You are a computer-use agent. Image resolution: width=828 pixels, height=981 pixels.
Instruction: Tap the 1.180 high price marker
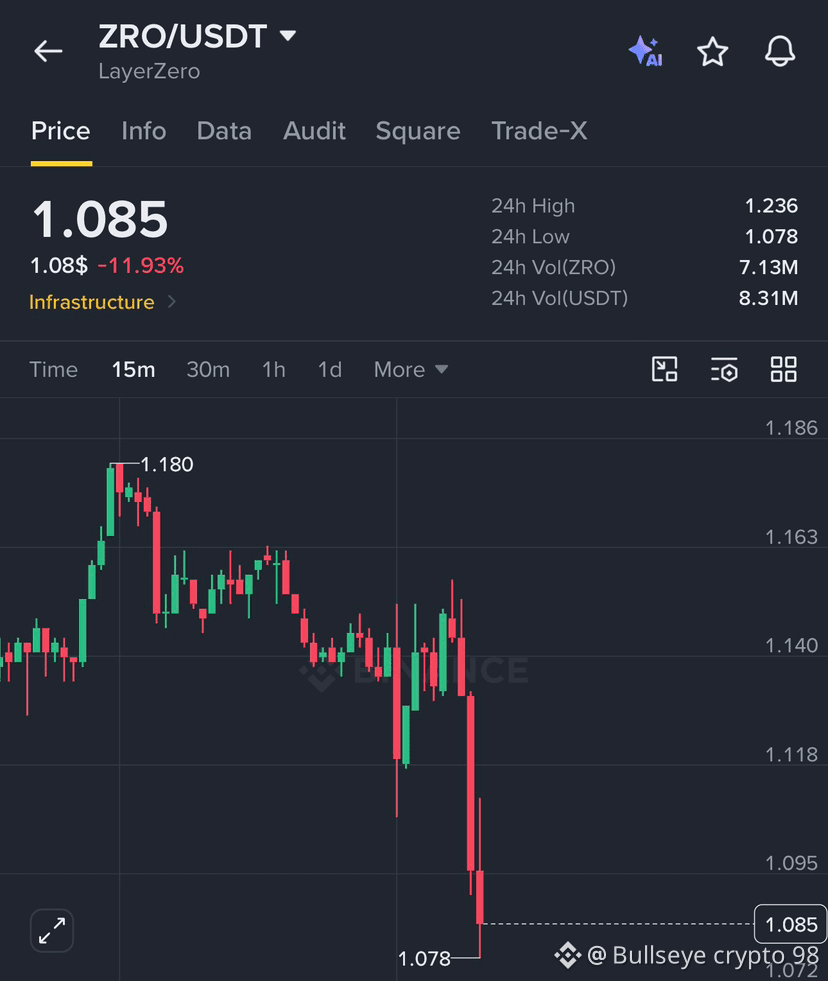(166, 464)
